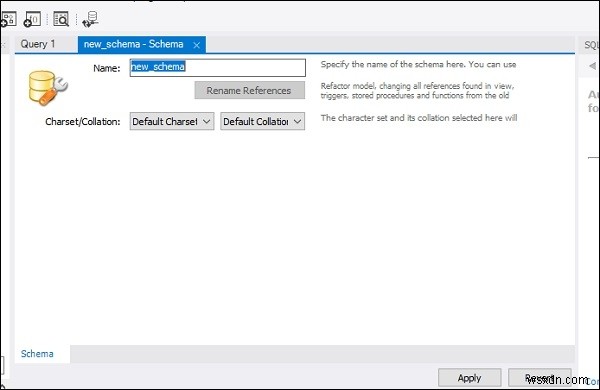Switch to the Query 1 tab
This screenshot has height=390, width=600.
point(38,44)
